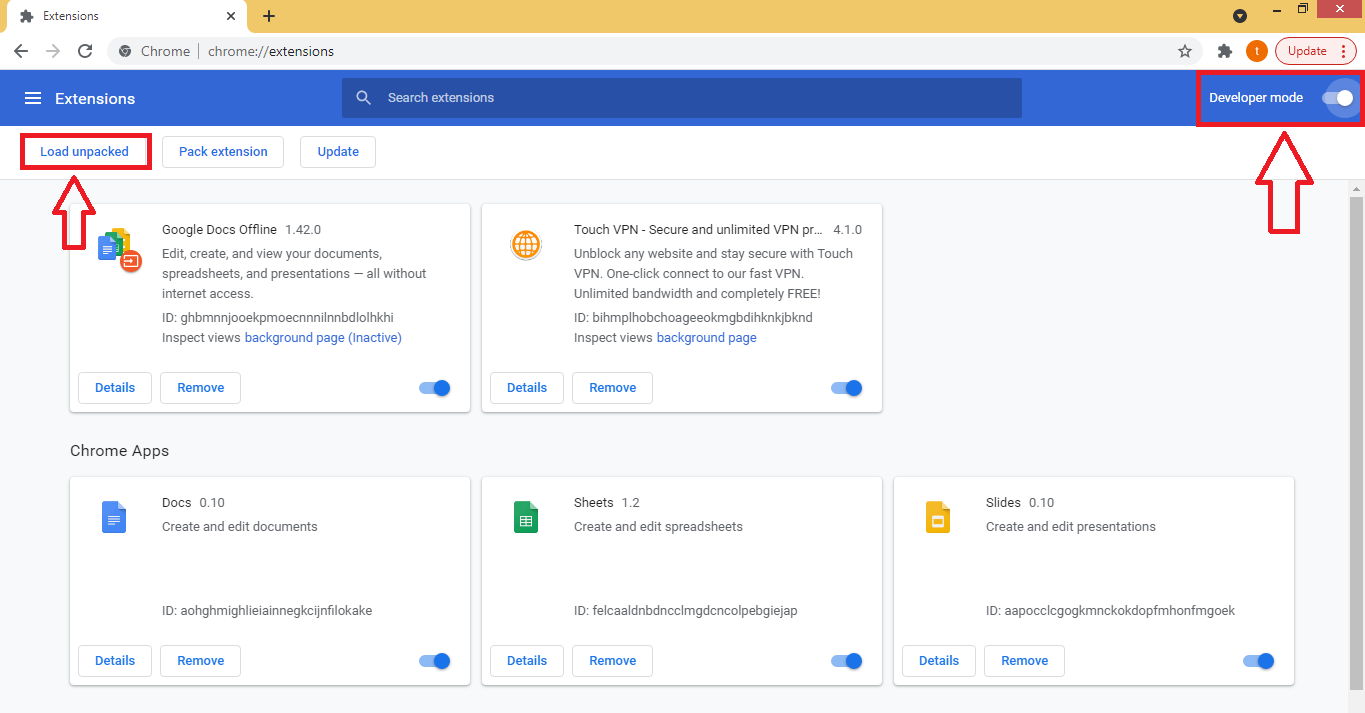Disable the Google Docs Offline extension
This screenshot has width=1365, height=713.
pyautogui.click(x=435, y=388)
